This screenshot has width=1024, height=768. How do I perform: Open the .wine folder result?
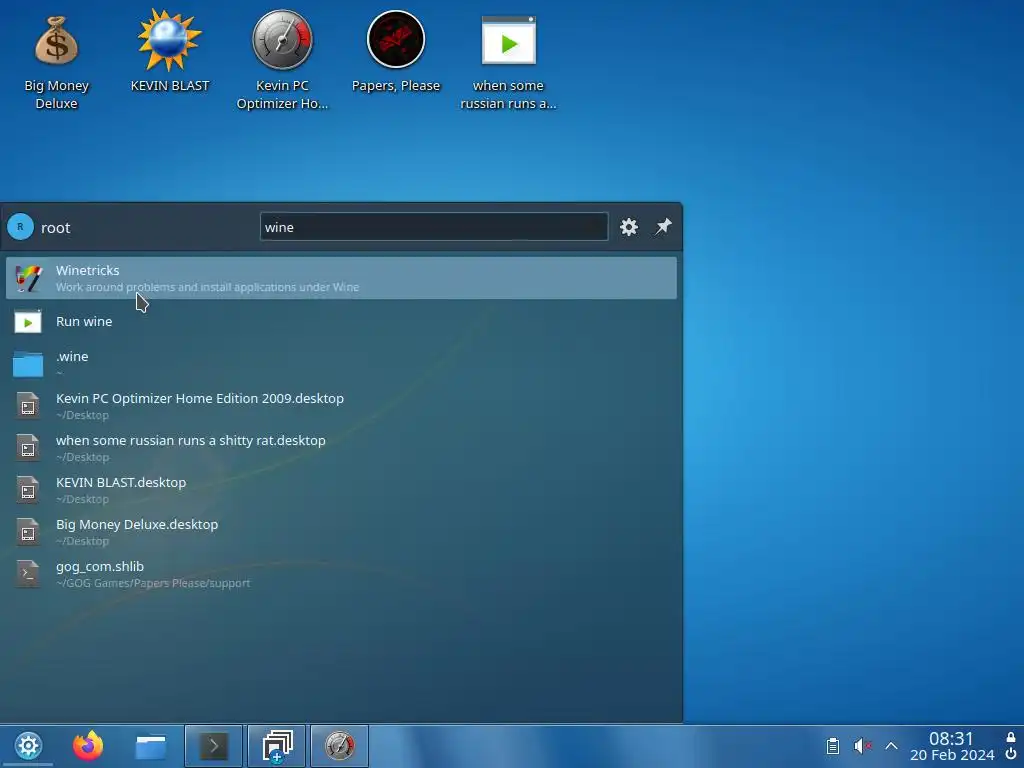pyautogui.click(x=341, y=363)
